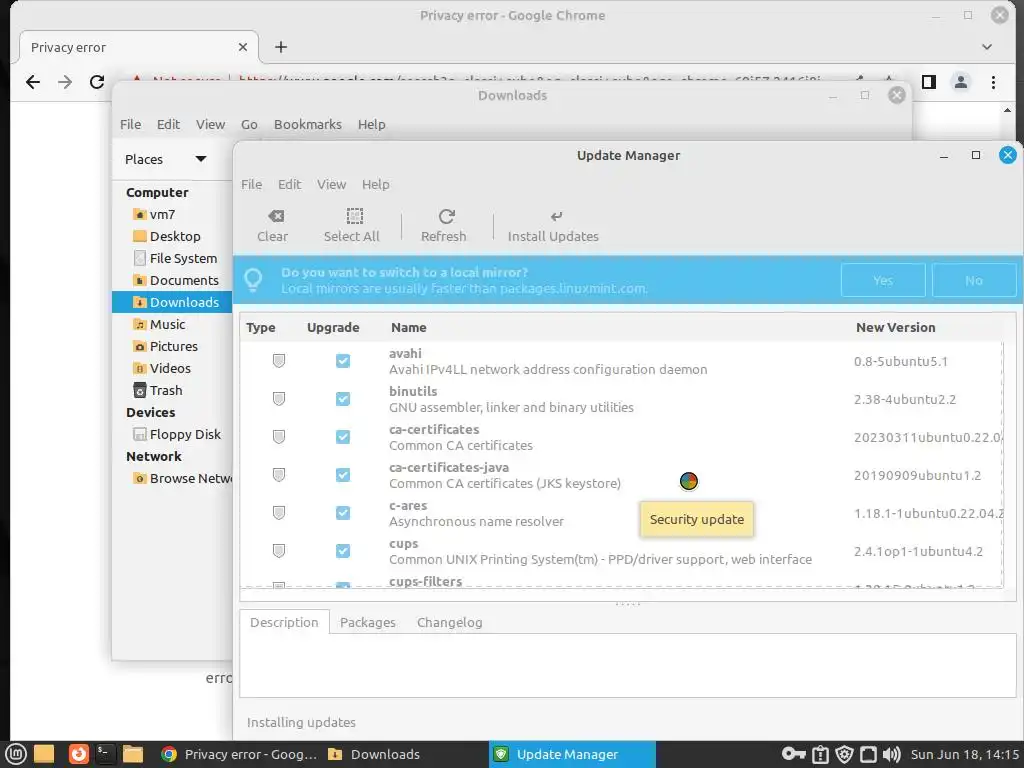This screenshot has width=1024, height=768.
Task: Click the security shield icon for avahi
Action: pos(279,360)
